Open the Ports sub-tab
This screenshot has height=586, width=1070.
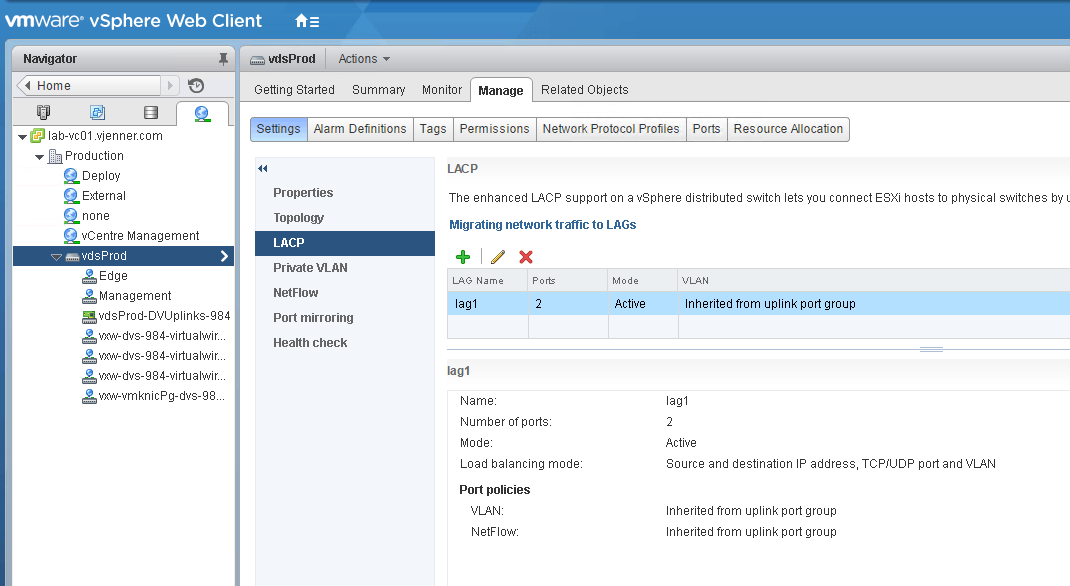[706, 129]
